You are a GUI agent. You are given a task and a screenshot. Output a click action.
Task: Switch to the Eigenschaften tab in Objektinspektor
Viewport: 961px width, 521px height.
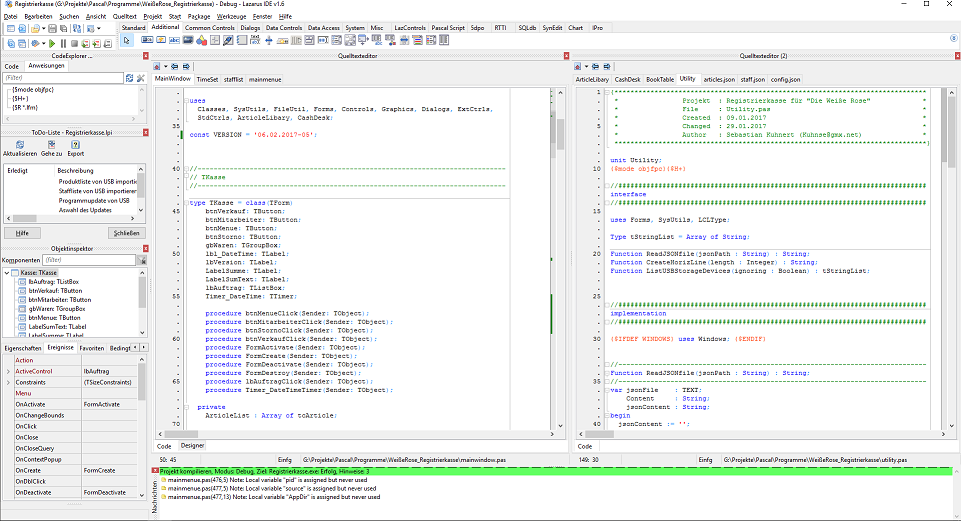[x=22, y=347]
